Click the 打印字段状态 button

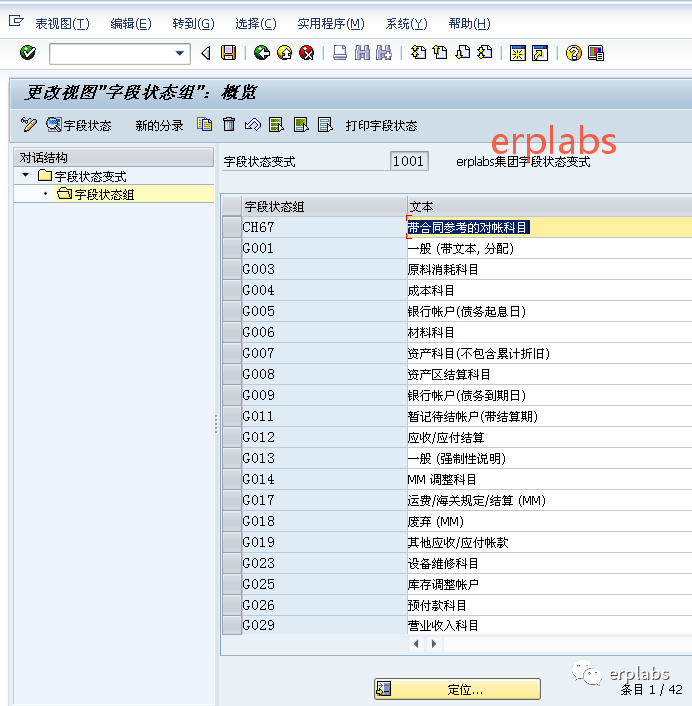pyautogui.click(x=381, y=126)
